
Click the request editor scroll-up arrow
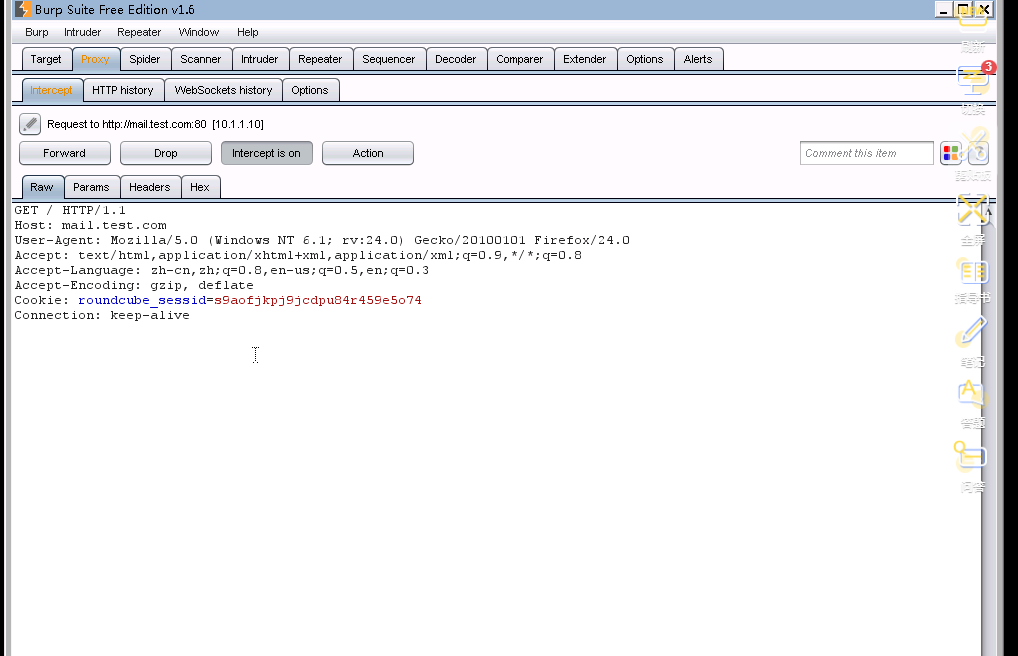988,212
